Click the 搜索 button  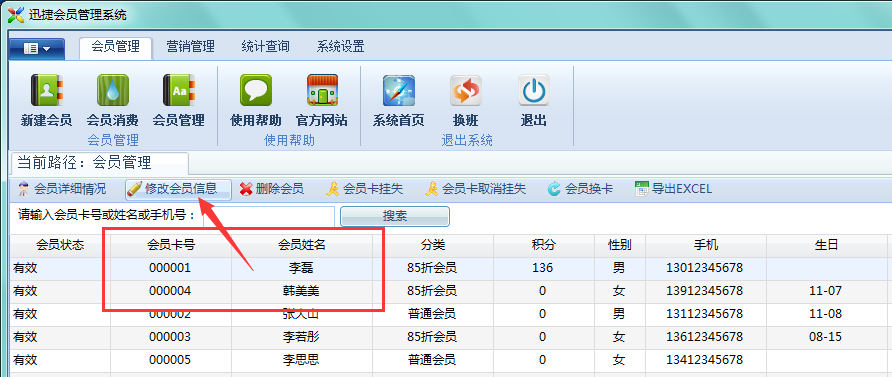point(395,217)
